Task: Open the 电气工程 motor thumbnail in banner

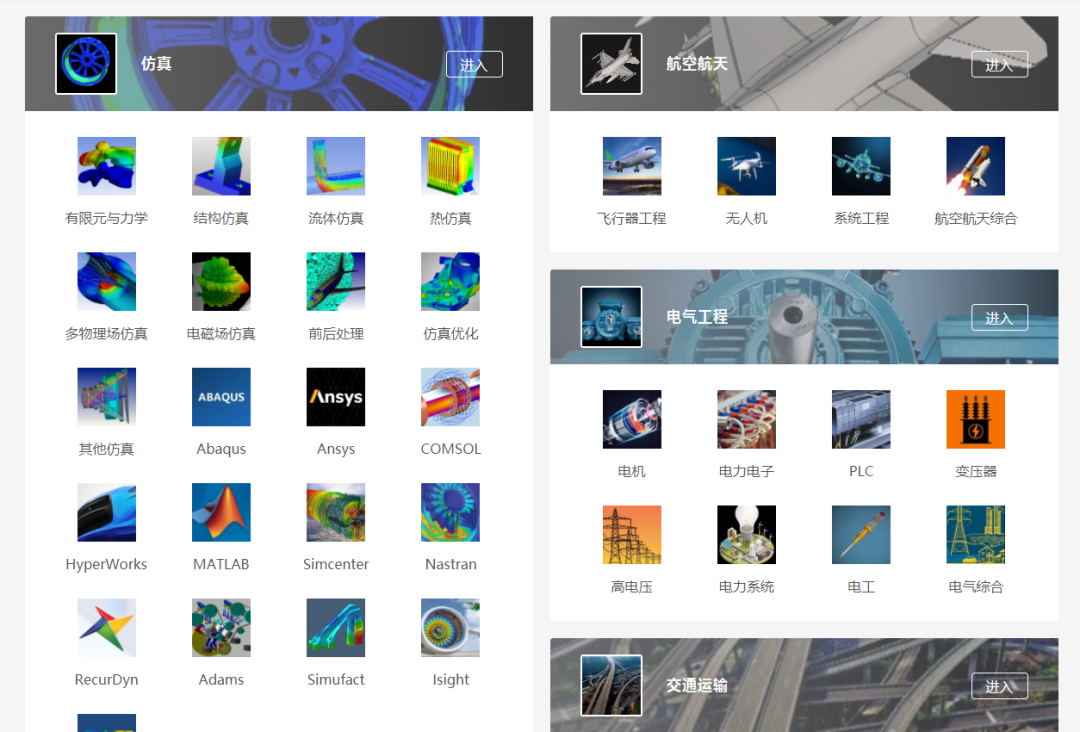Action: click(x=611, y=317)
